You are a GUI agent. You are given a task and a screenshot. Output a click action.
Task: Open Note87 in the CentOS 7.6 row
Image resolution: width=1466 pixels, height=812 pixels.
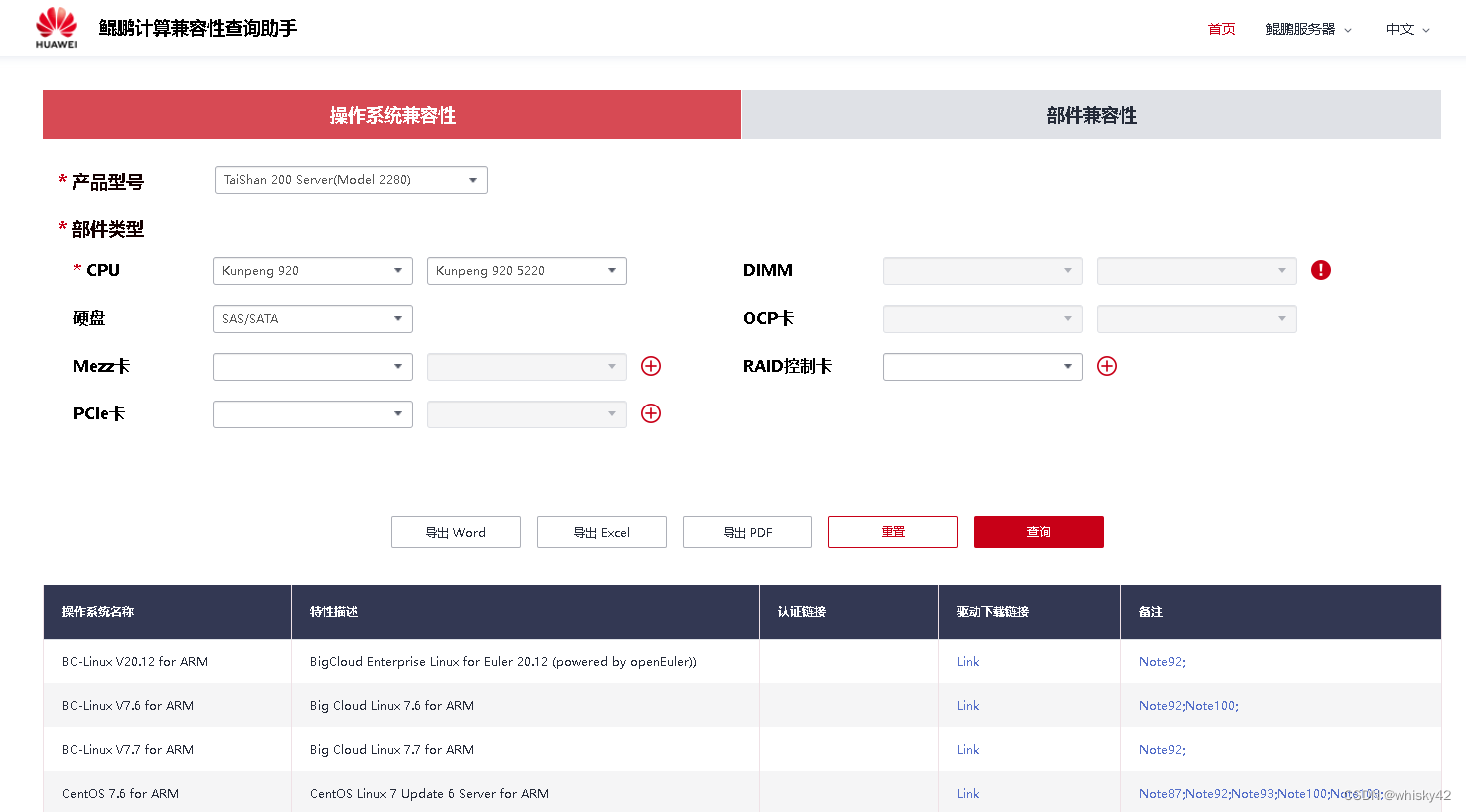click(x=1160, y=794)
